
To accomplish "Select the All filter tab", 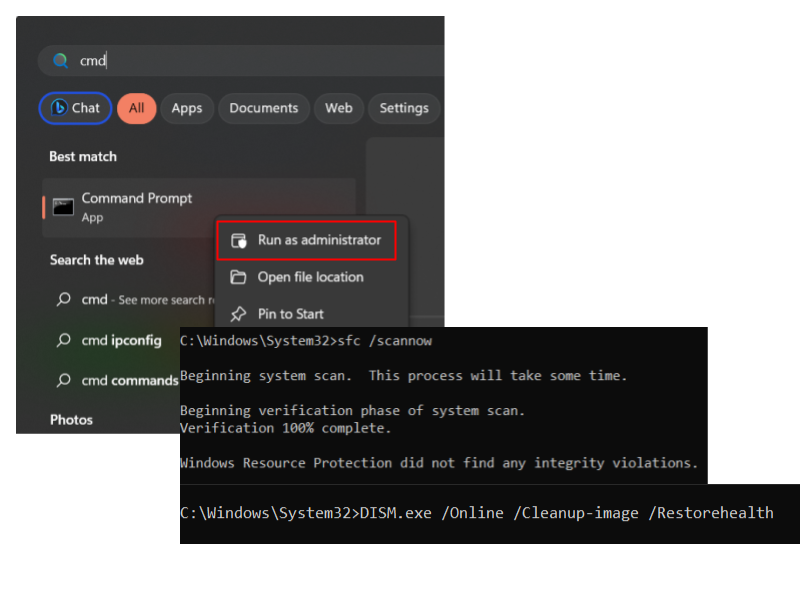I will tap(136, 108).
